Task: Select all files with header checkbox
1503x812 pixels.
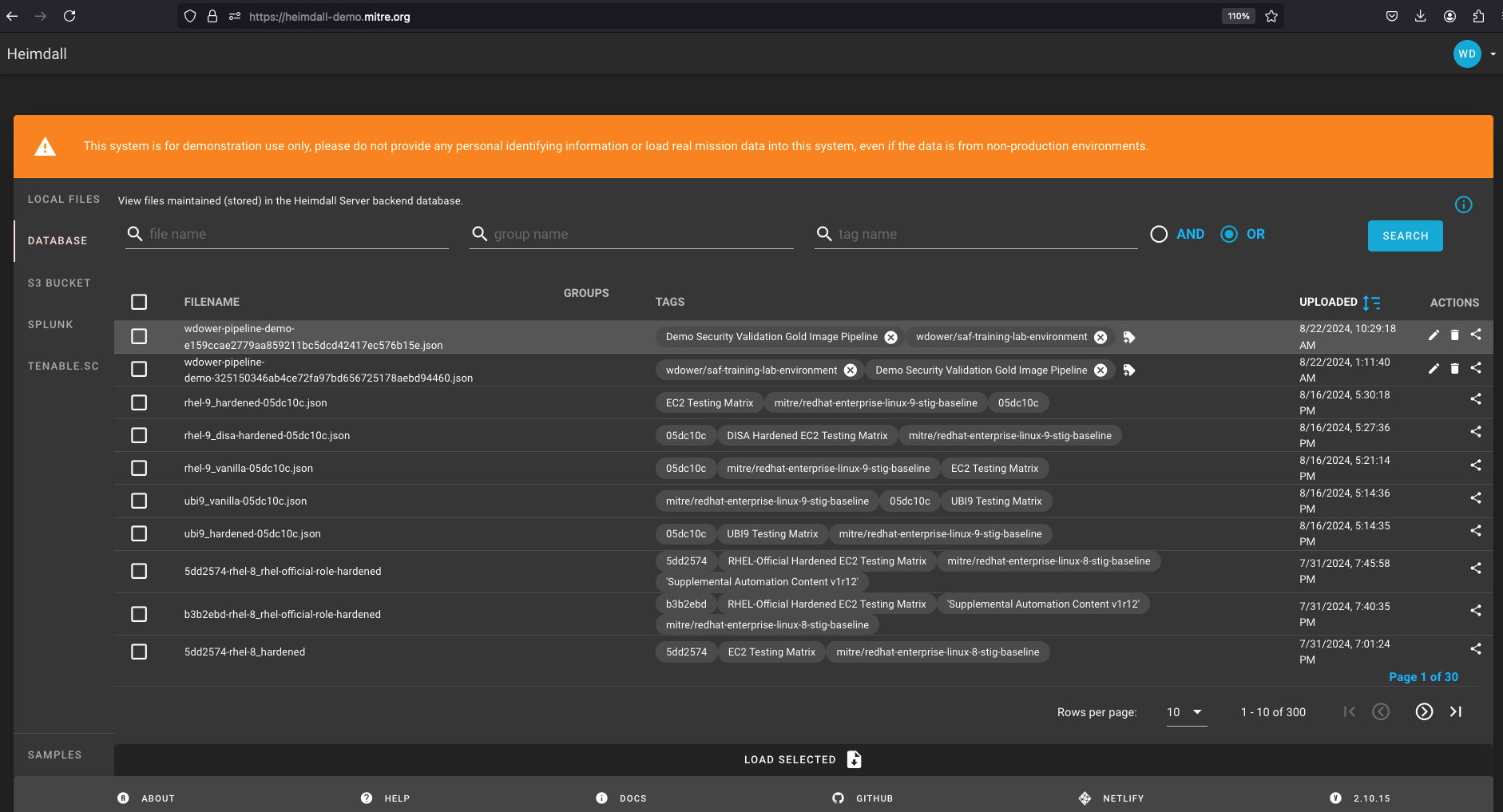Action: [x=139, y=302]
